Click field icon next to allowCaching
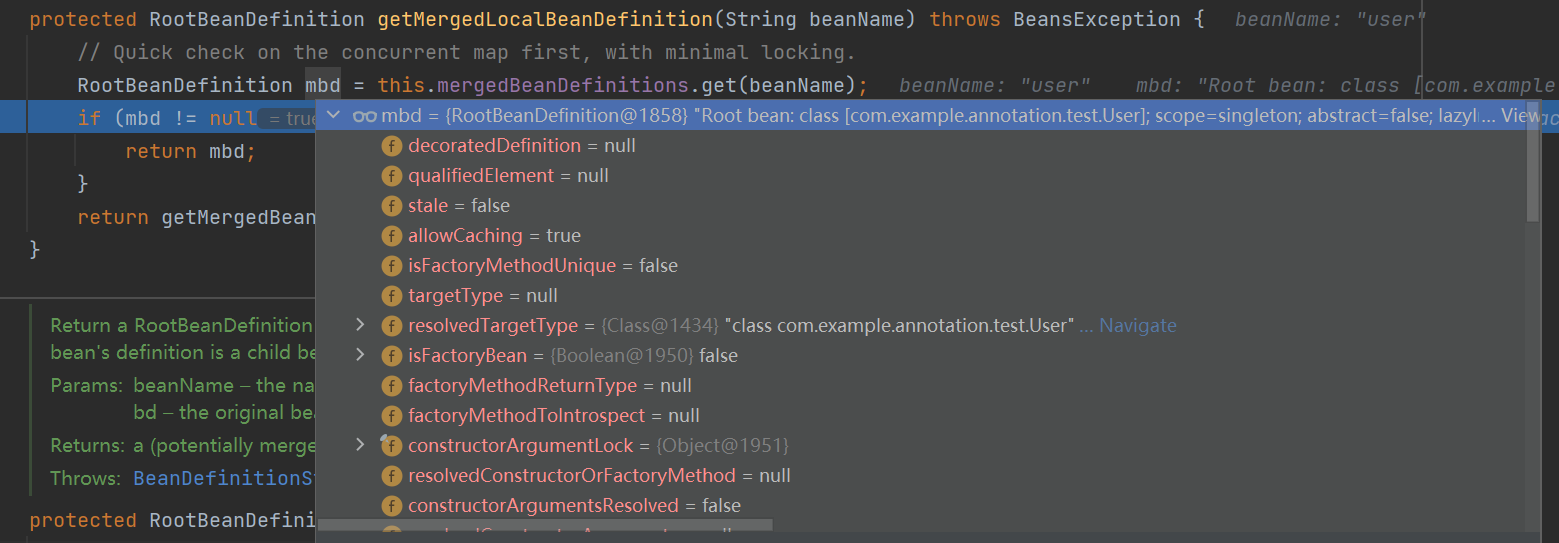Image resolution: width=1559 pixels, height=543 pixels. (x=391, y=236)
